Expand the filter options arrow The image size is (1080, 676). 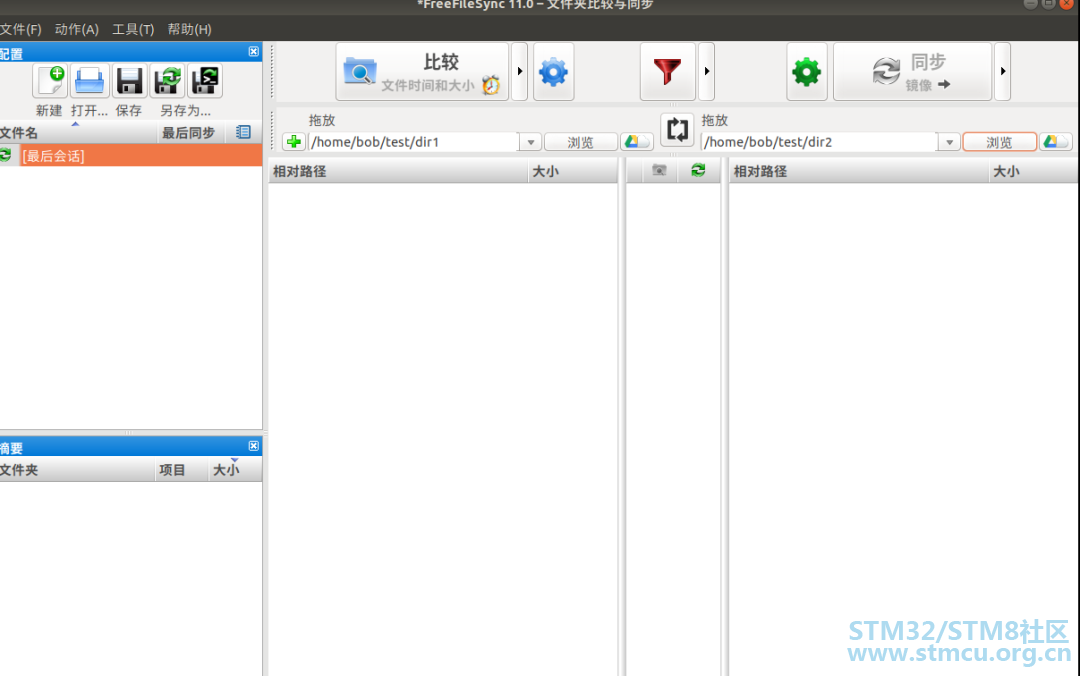[x=707, y=72]
